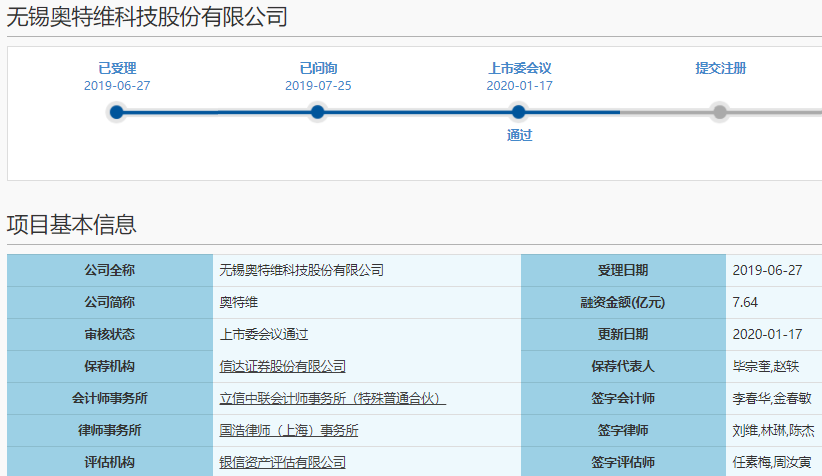Click the 上市委会议 timeline node dot
Image resolution: width=822 pixels, height=476 pixels.
(x=519, y=112)
